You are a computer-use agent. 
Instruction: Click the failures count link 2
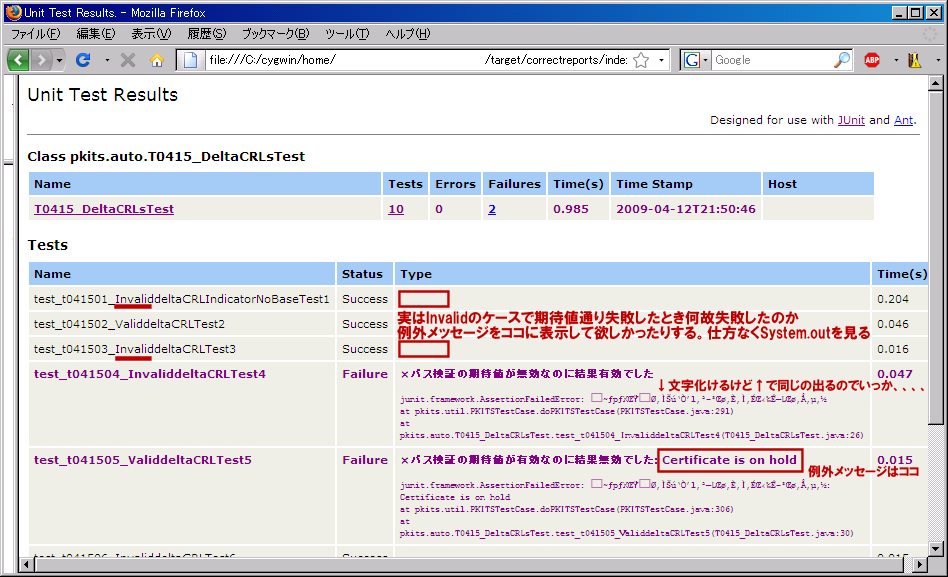point(492,209)
